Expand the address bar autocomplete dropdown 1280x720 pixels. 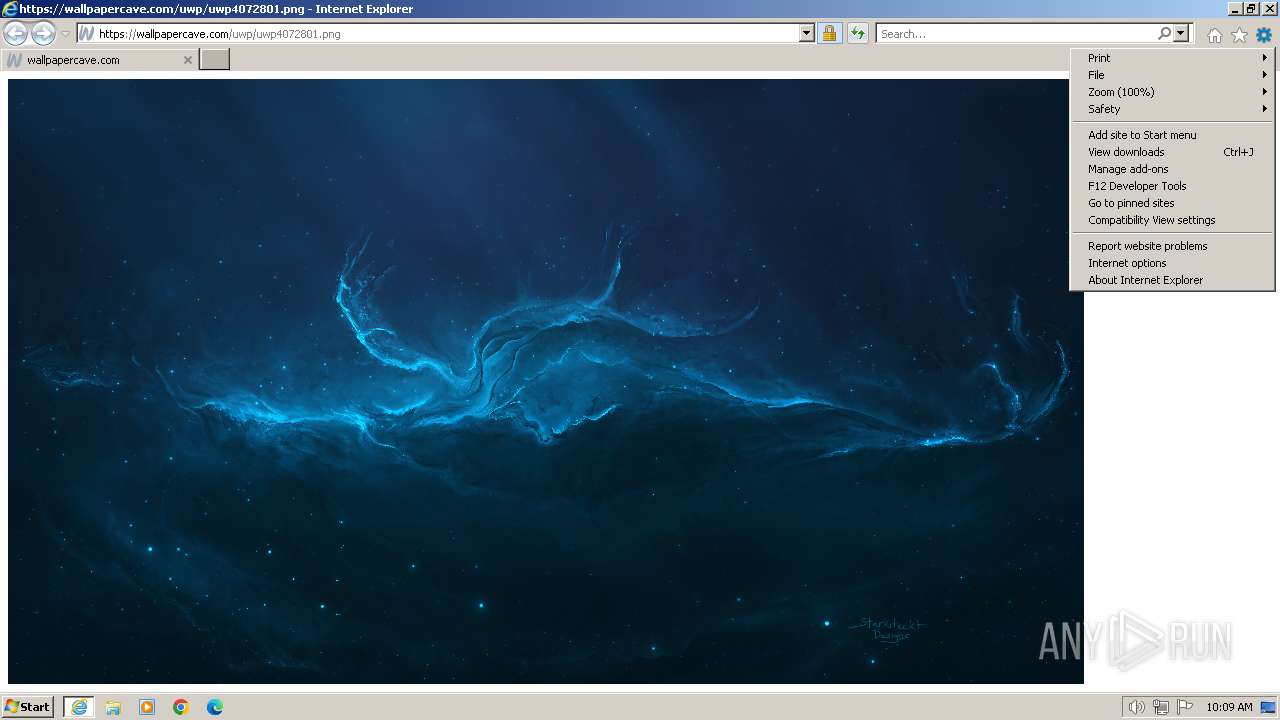click(x=807, y=33)
